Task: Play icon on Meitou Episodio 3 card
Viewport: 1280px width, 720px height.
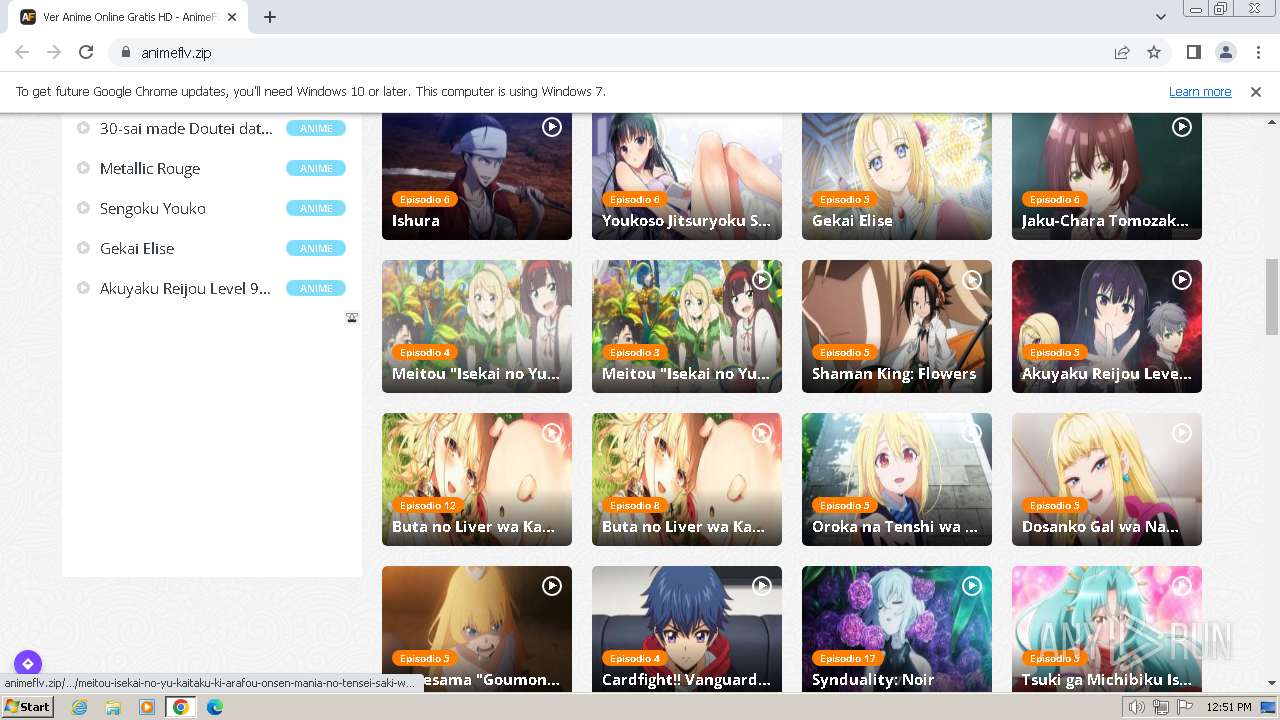Action: click(762, 280)
